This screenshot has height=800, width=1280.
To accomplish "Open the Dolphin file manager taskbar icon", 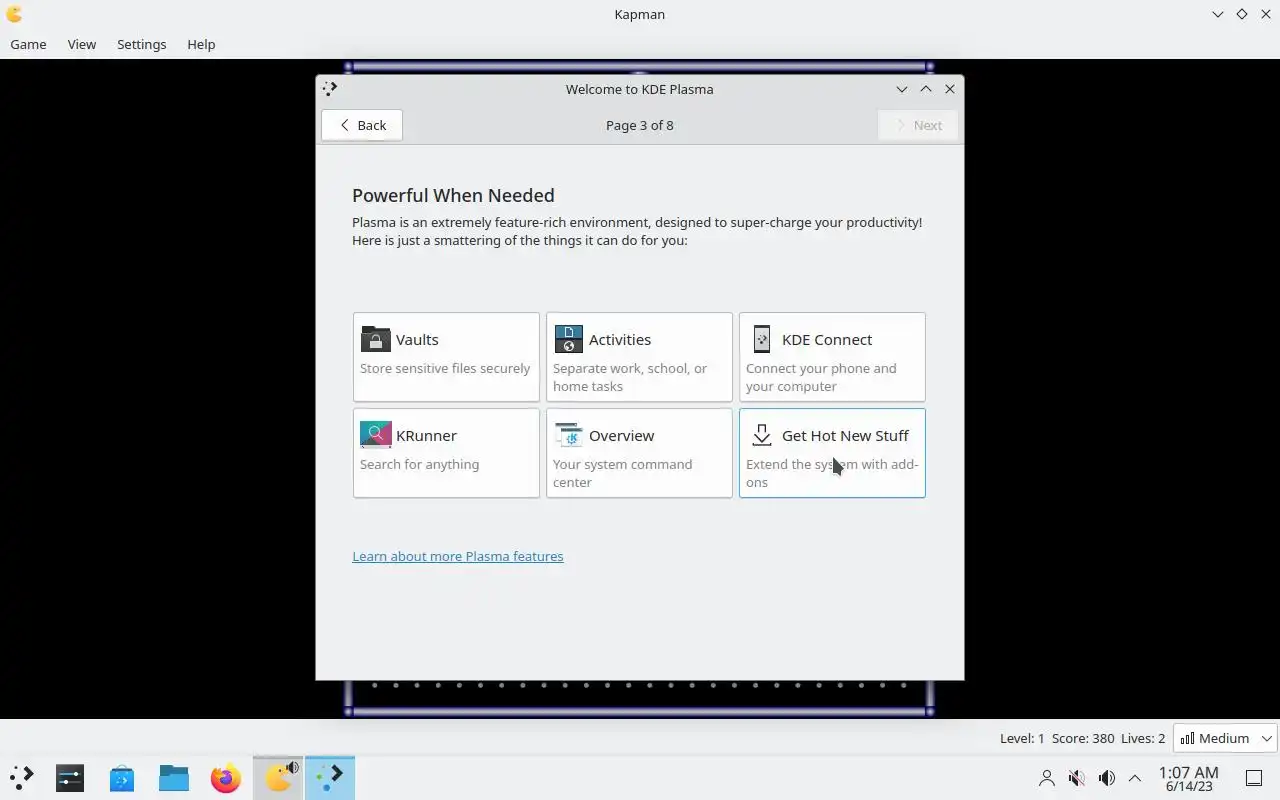I will [174, 777].
